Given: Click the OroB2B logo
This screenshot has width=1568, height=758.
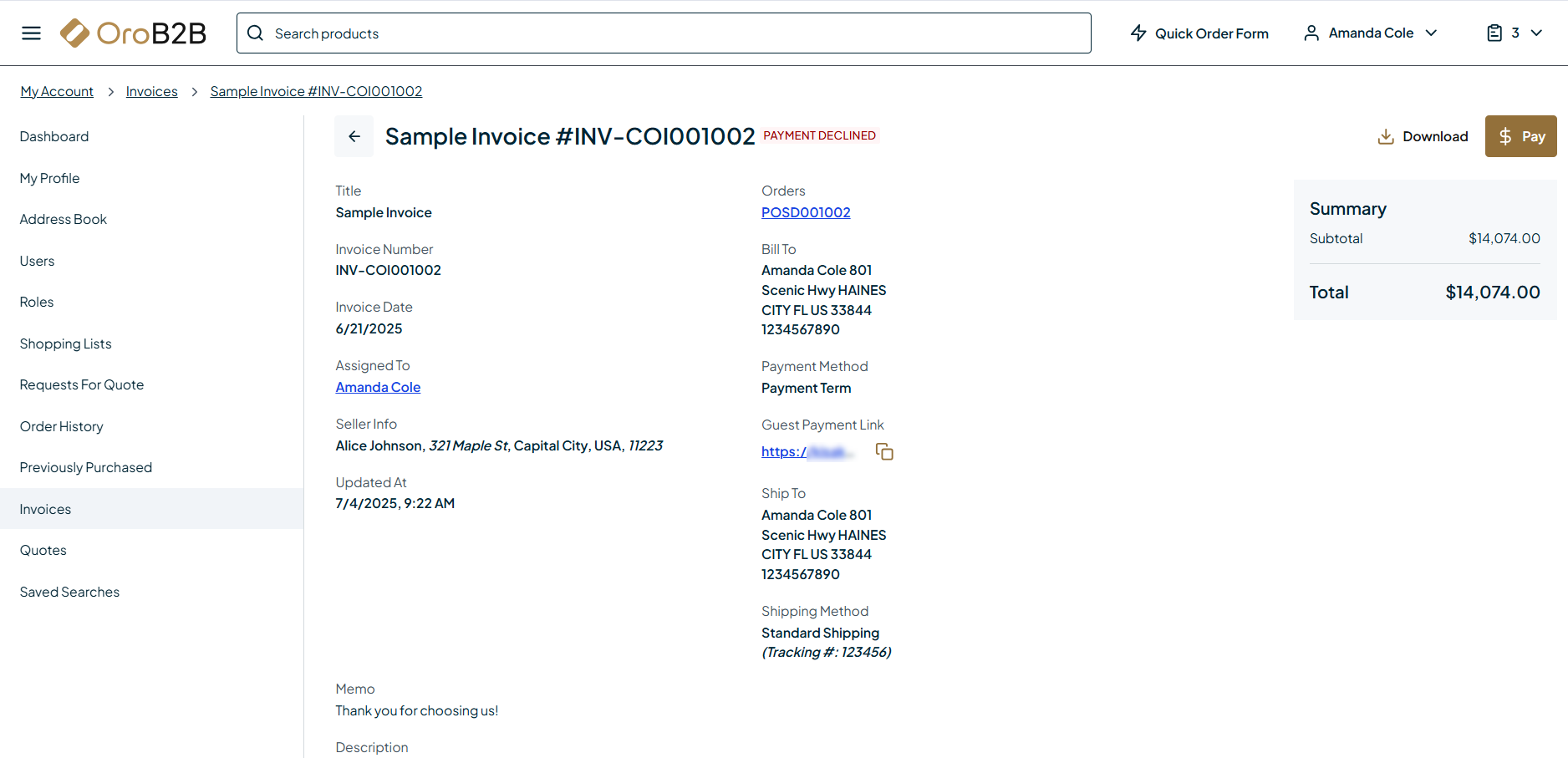Looking at the screenshot, I should coord(133,33).
